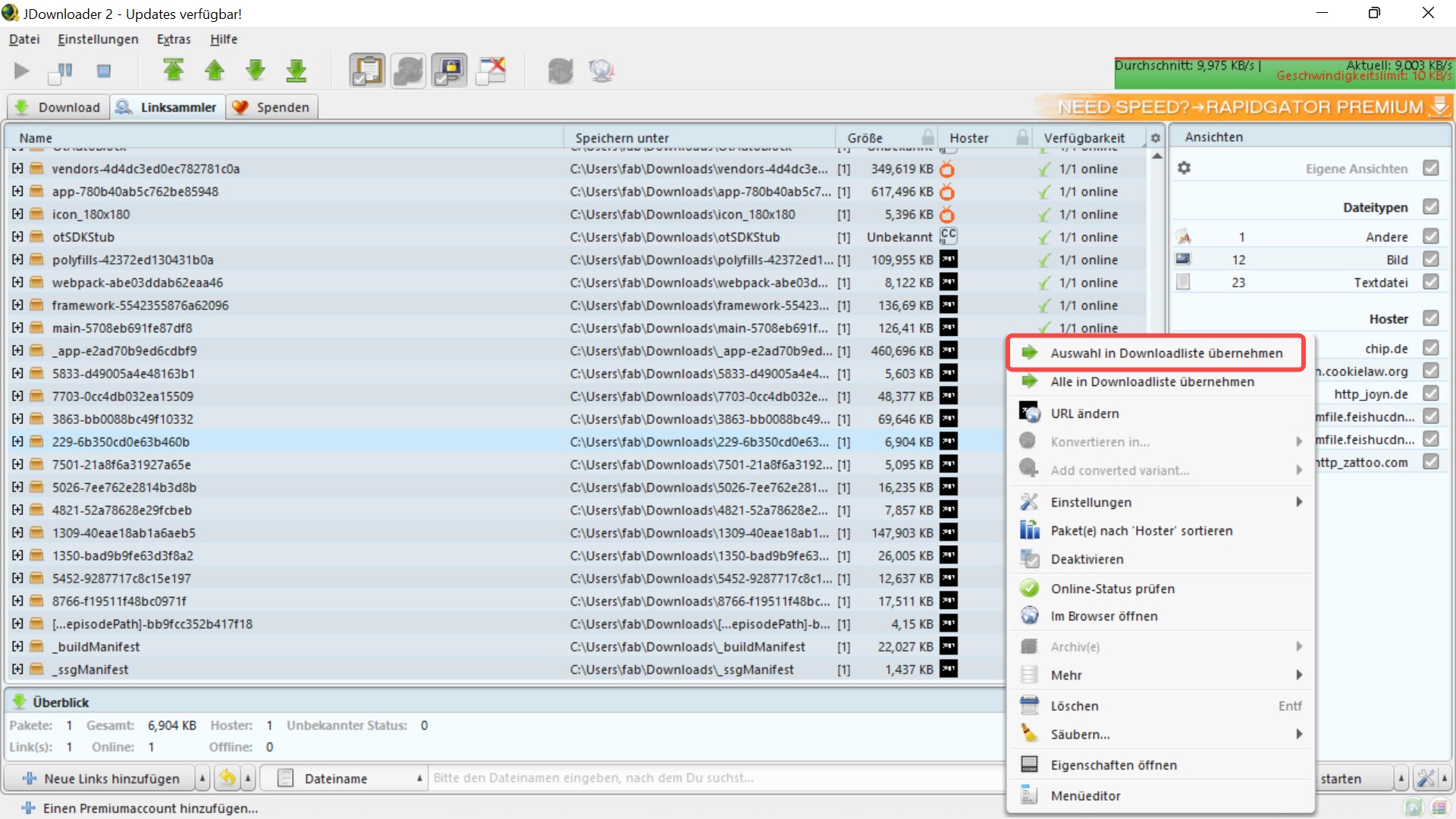
Task: Uncheck the chip.de hoster filter
Action: [x=1431, y=348]
